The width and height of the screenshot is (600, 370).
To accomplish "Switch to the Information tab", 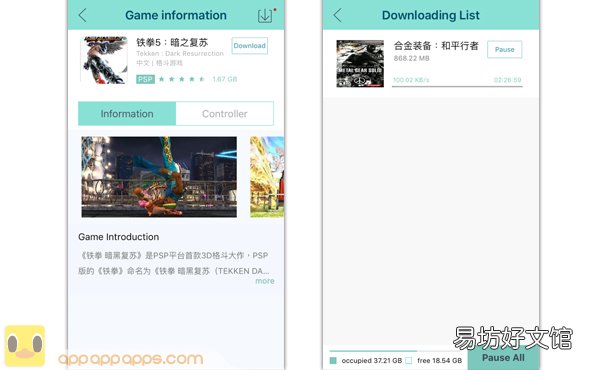I will (x=127, y=114).
